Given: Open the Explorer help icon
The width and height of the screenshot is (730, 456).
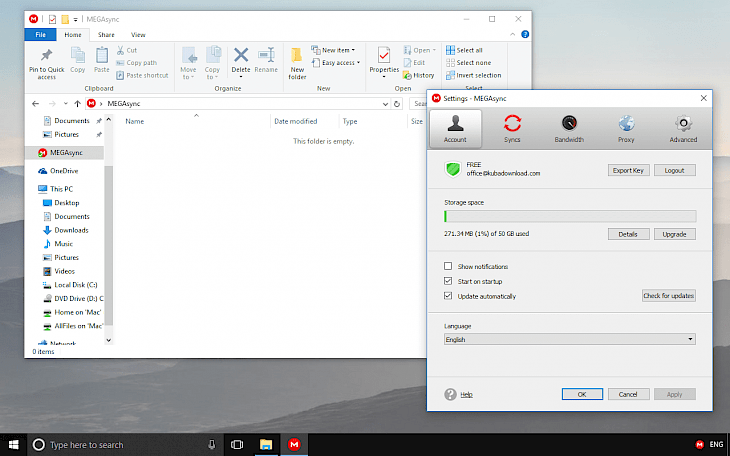Looking at the screenshot, I should click(x=525, y=34).
